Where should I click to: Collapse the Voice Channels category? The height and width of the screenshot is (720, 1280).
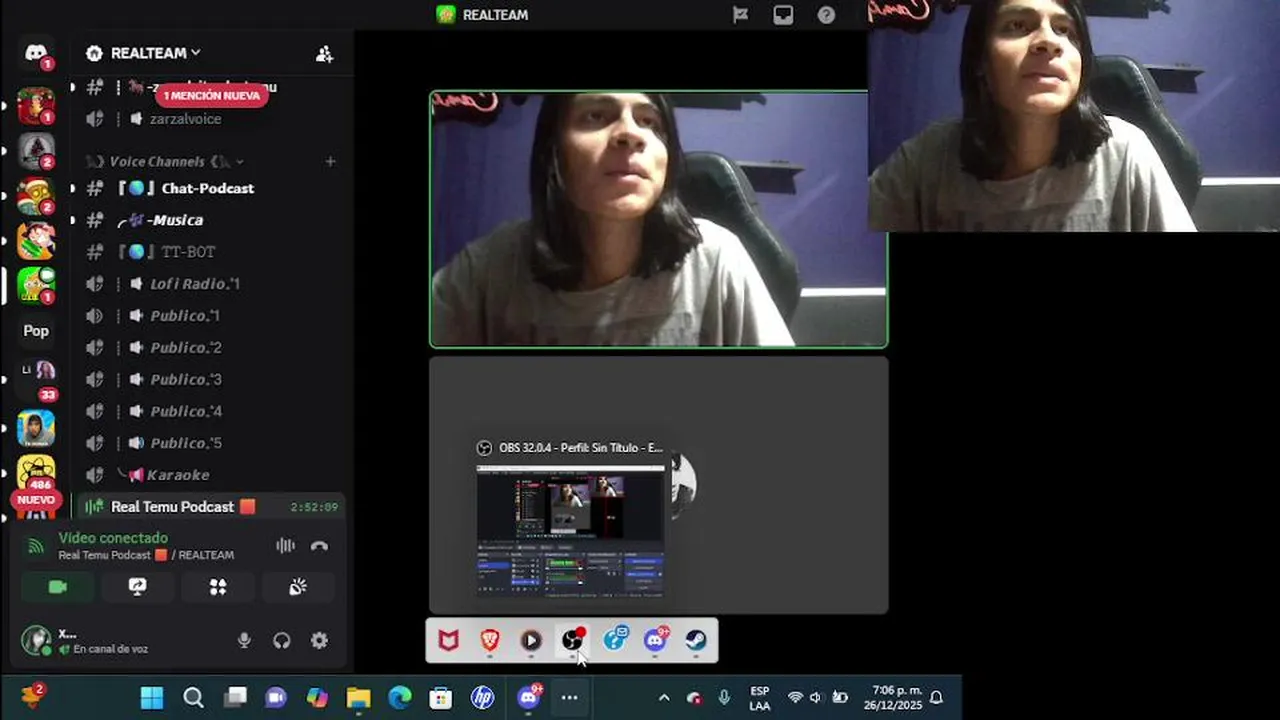165,161
